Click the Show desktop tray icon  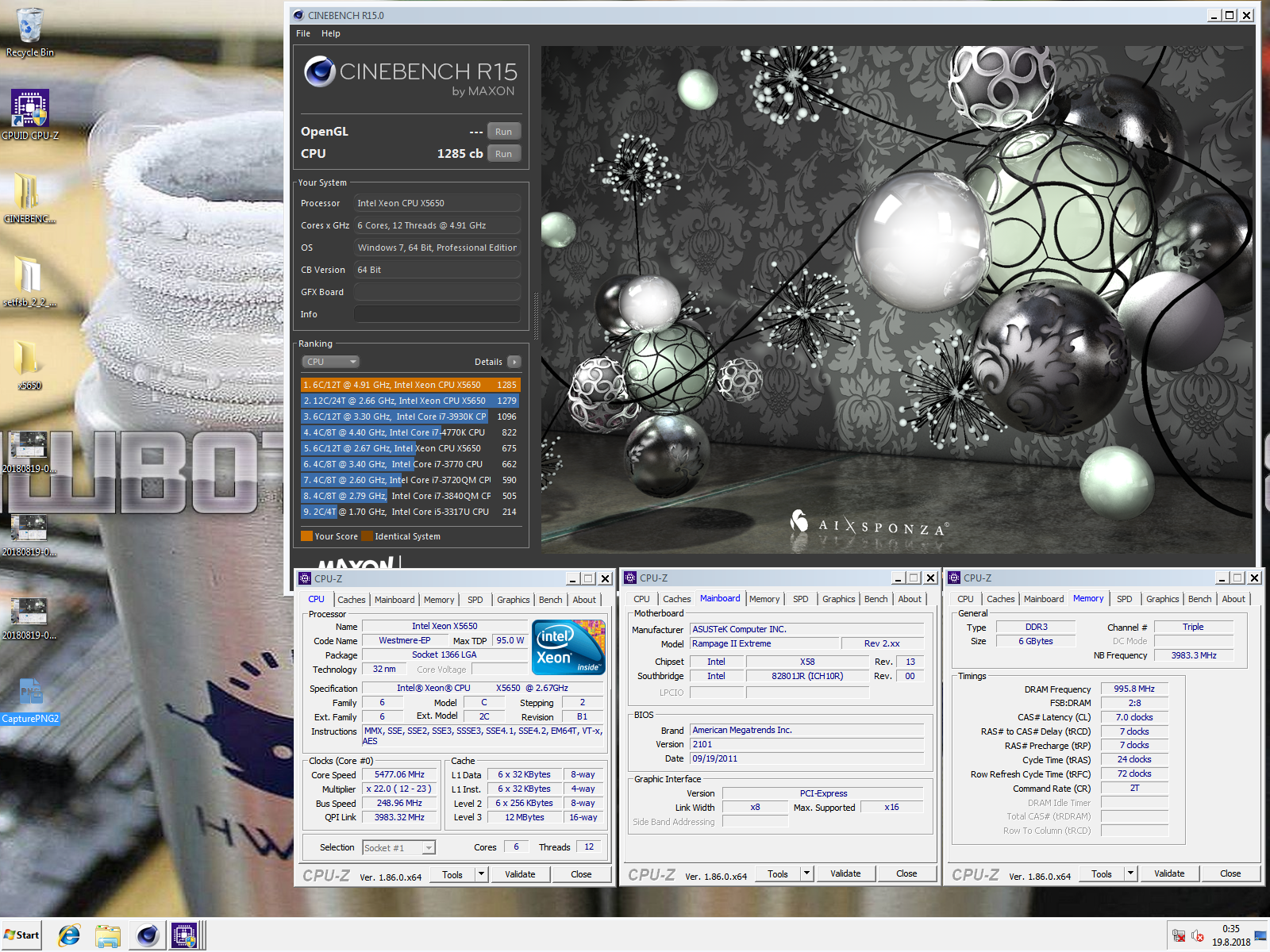pos(1260,935)
